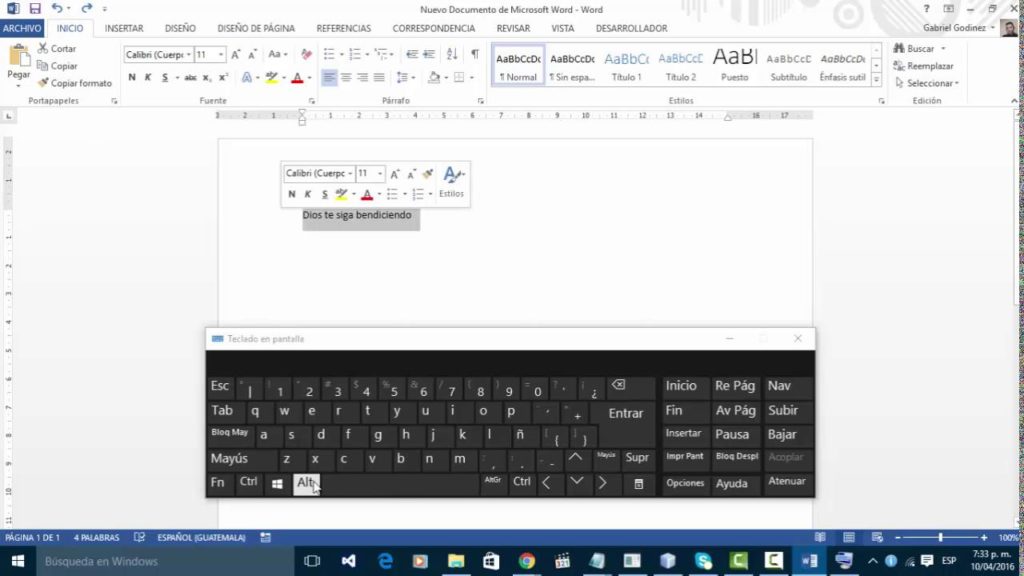Apply bold formatting from the Fuente group

pos(132,76)
